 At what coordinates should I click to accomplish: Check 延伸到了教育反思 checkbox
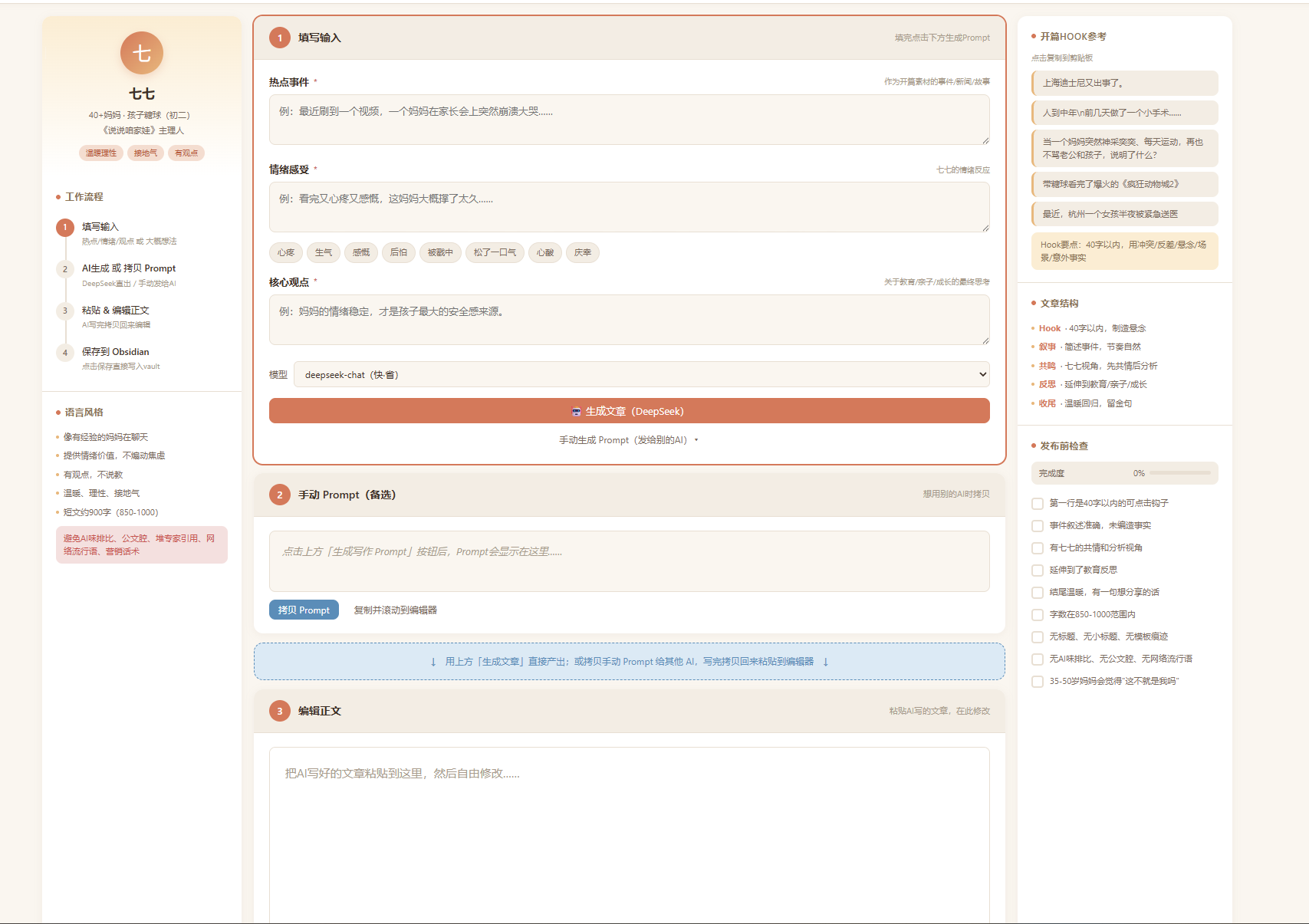point(1038,571)
